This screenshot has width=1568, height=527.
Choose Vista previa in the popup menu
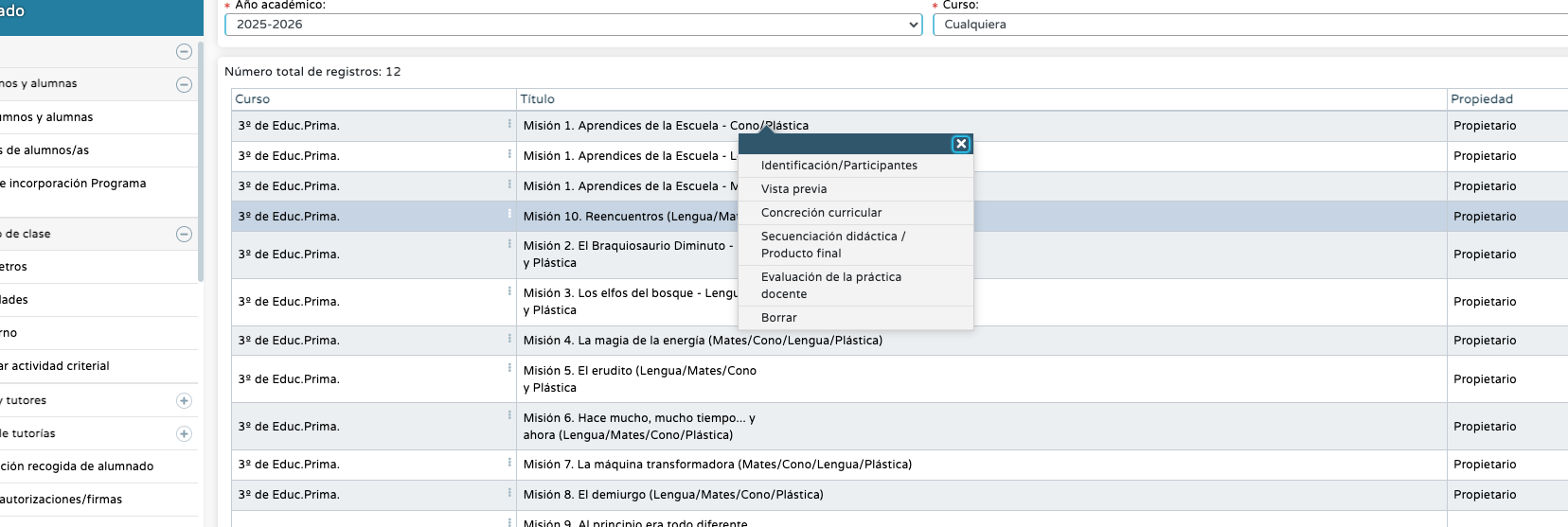click(793, 189)
